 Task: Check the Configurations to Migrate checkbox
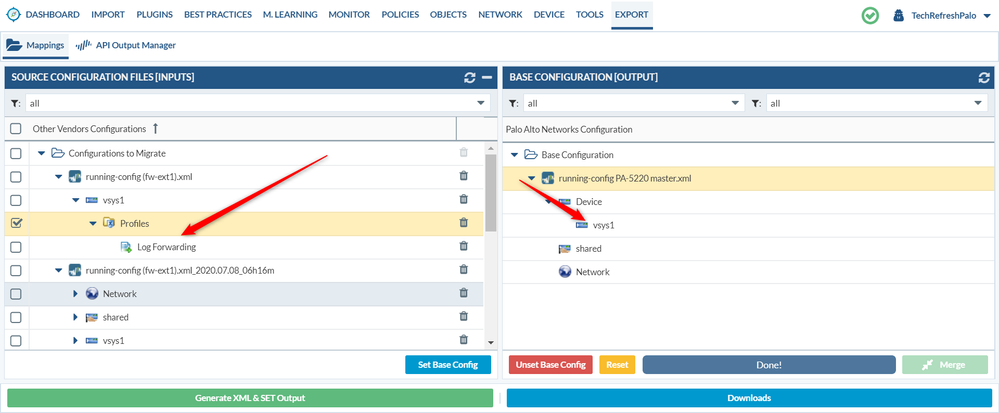click(16, 153)
